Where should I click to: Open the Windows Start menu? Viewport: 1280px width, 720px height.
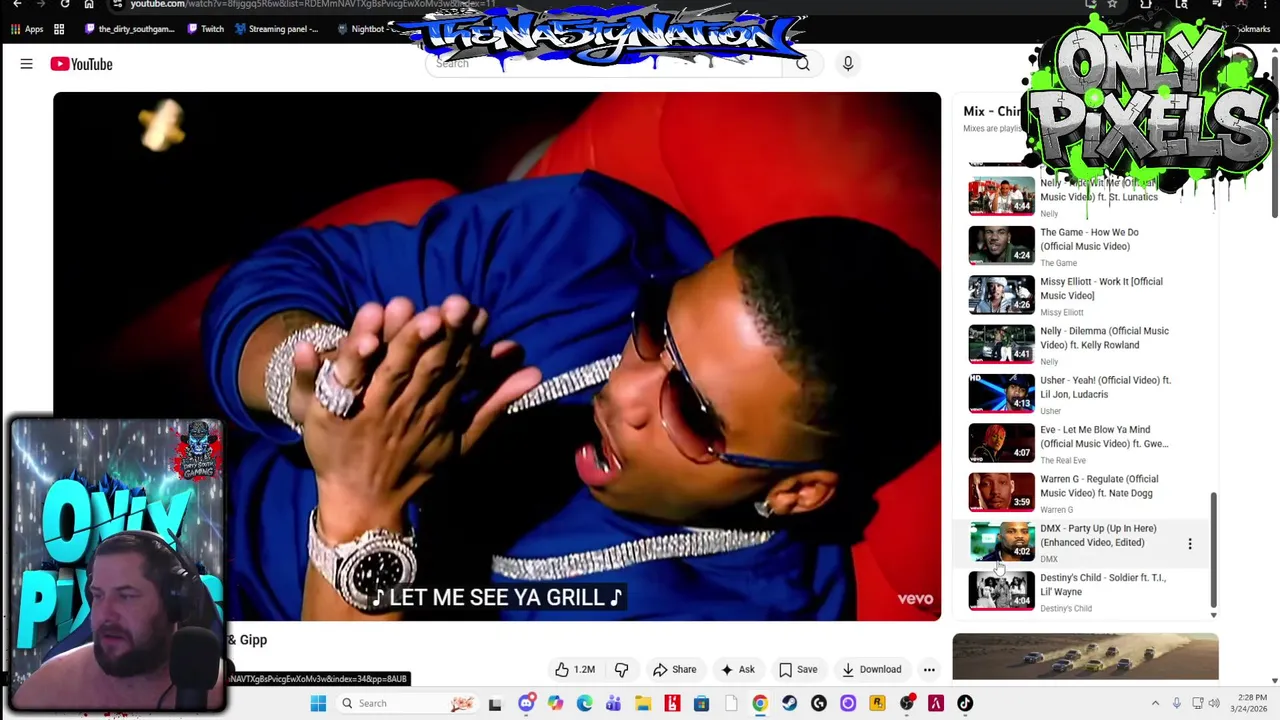(318, 703)
